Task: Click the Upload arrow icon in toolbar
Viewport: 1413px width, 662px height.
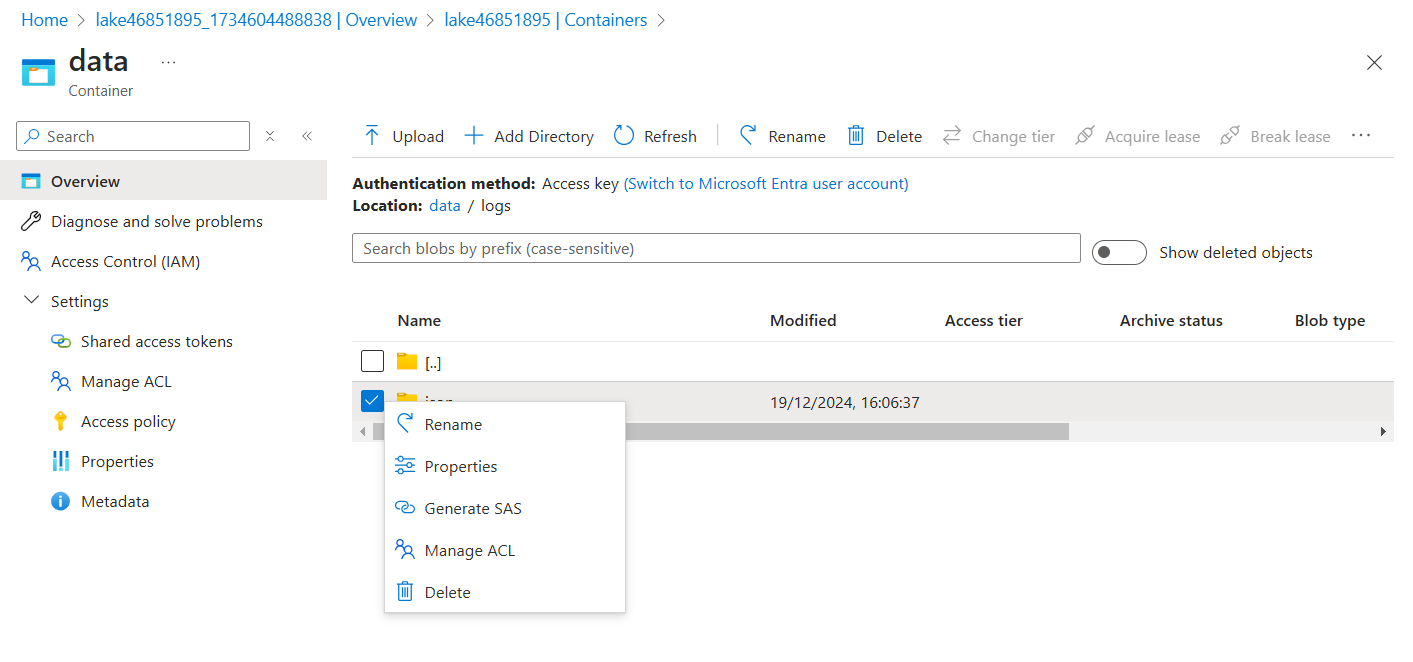Action: point(372,136)
